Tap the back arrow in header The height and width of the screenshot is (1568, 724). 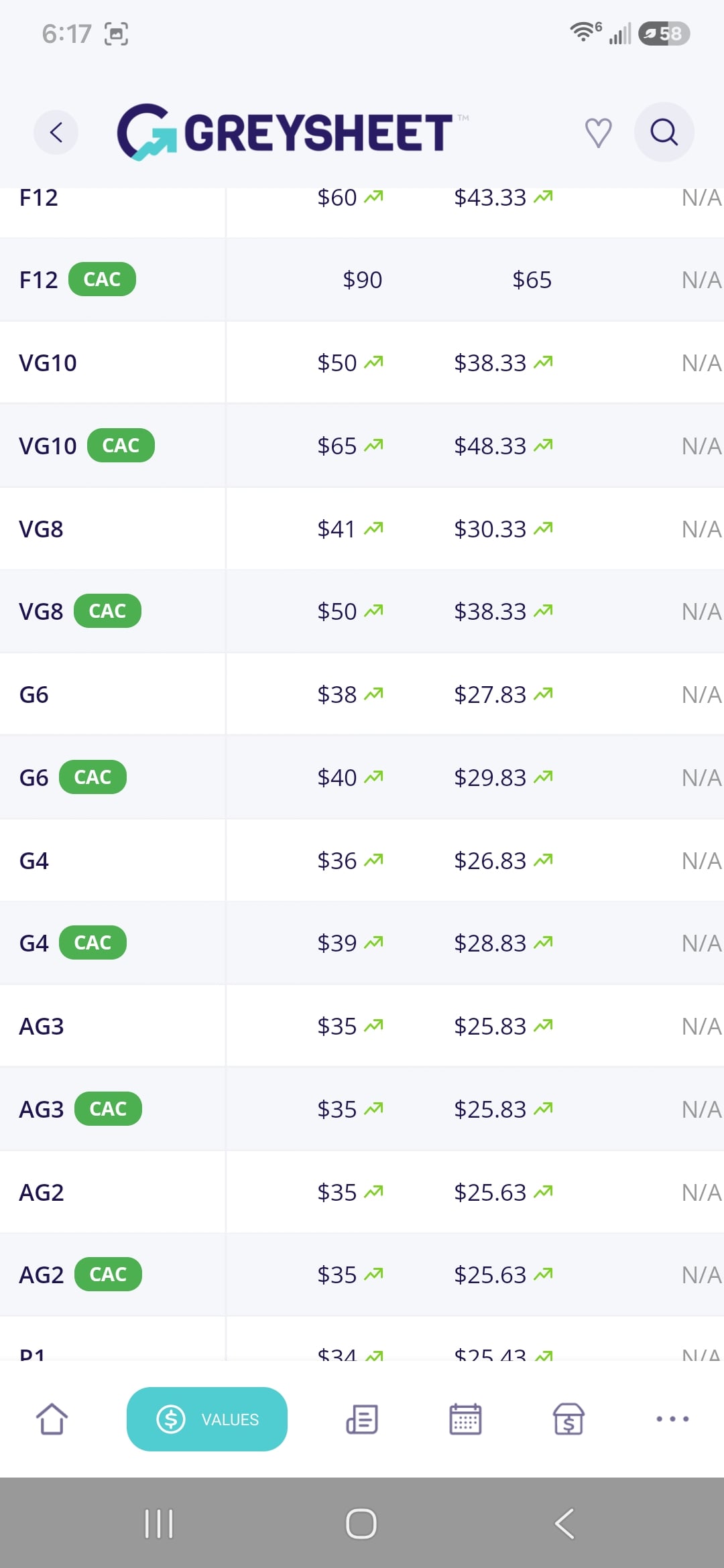tap(56, 132)
